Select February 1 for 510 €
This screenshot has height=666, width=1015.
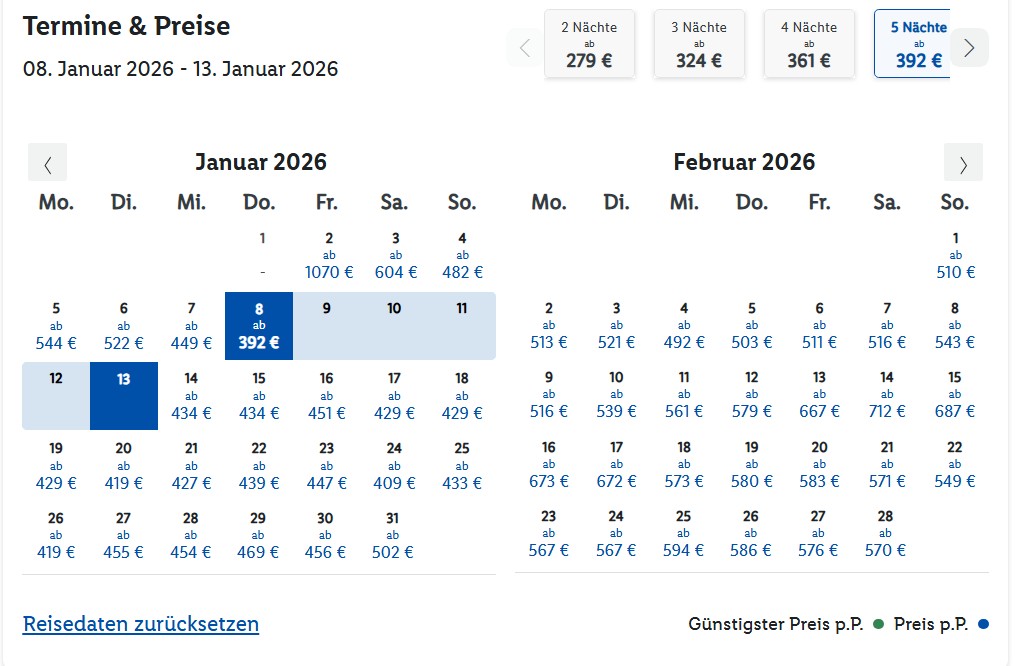click(x=955, y=256)
